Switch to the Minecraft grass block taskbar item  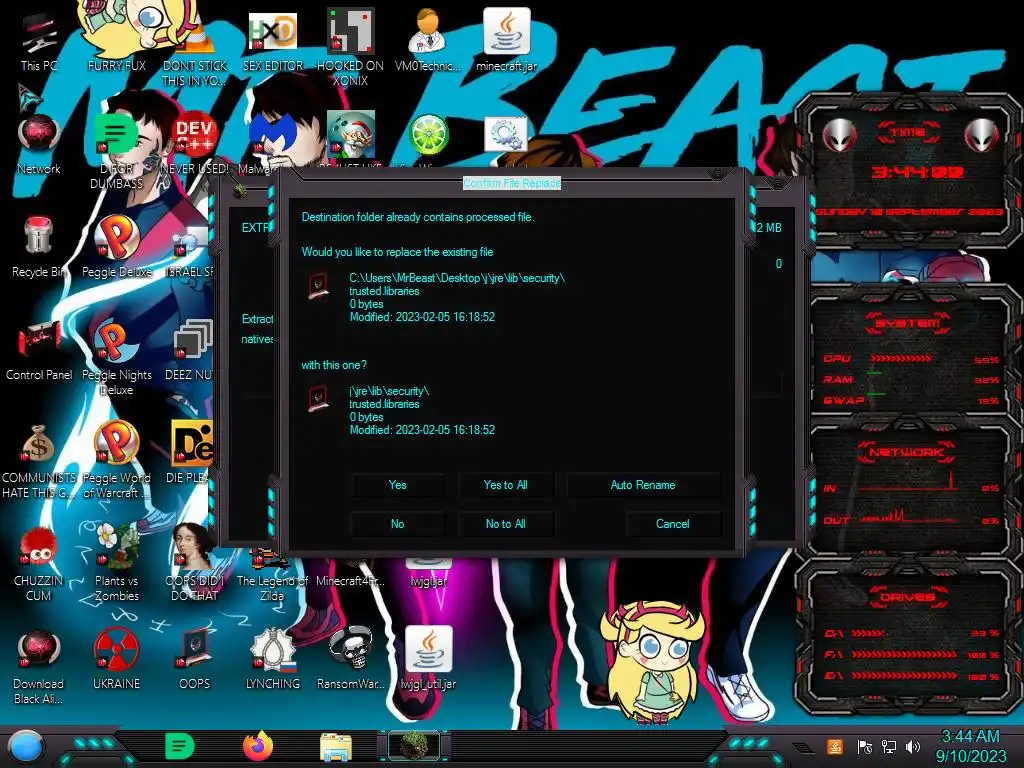[x=414, y=746]
